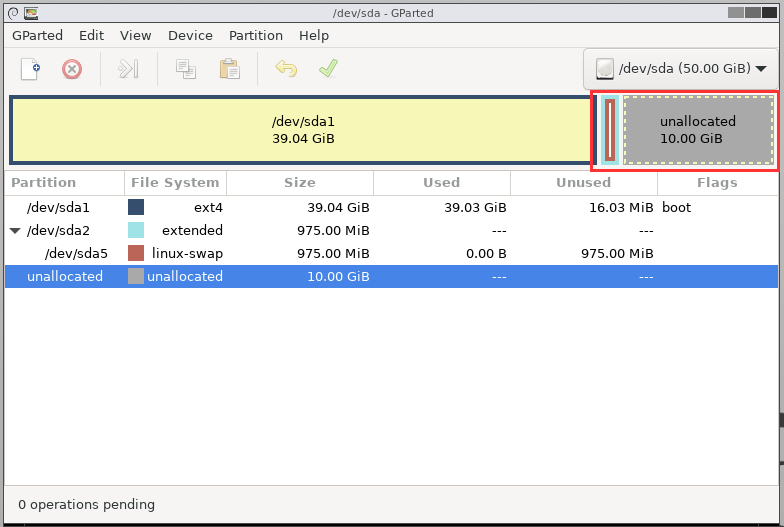Click the linux-swap file system label
784x527 pixels.
tap(188, 254)
